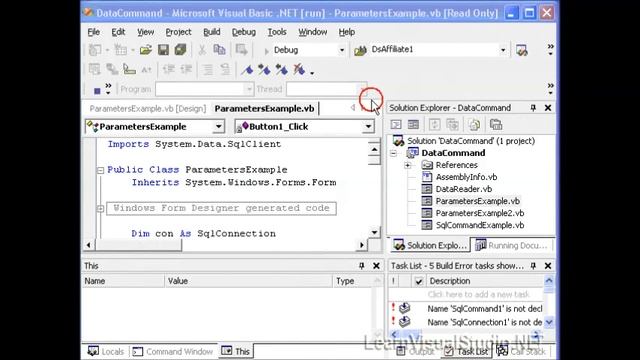
Task: Pin the Task List panel
Action: tap(533, 266)
